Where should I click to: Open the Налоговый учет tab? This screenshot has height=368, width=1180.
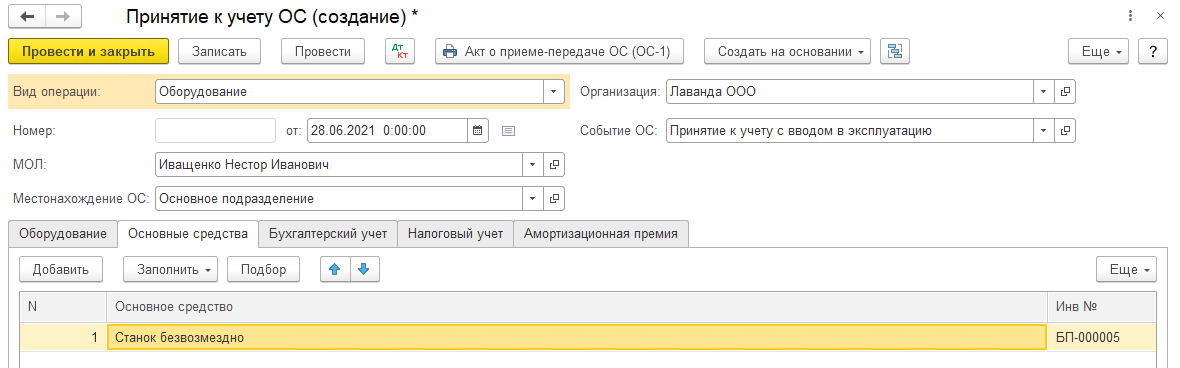point(455,233)
